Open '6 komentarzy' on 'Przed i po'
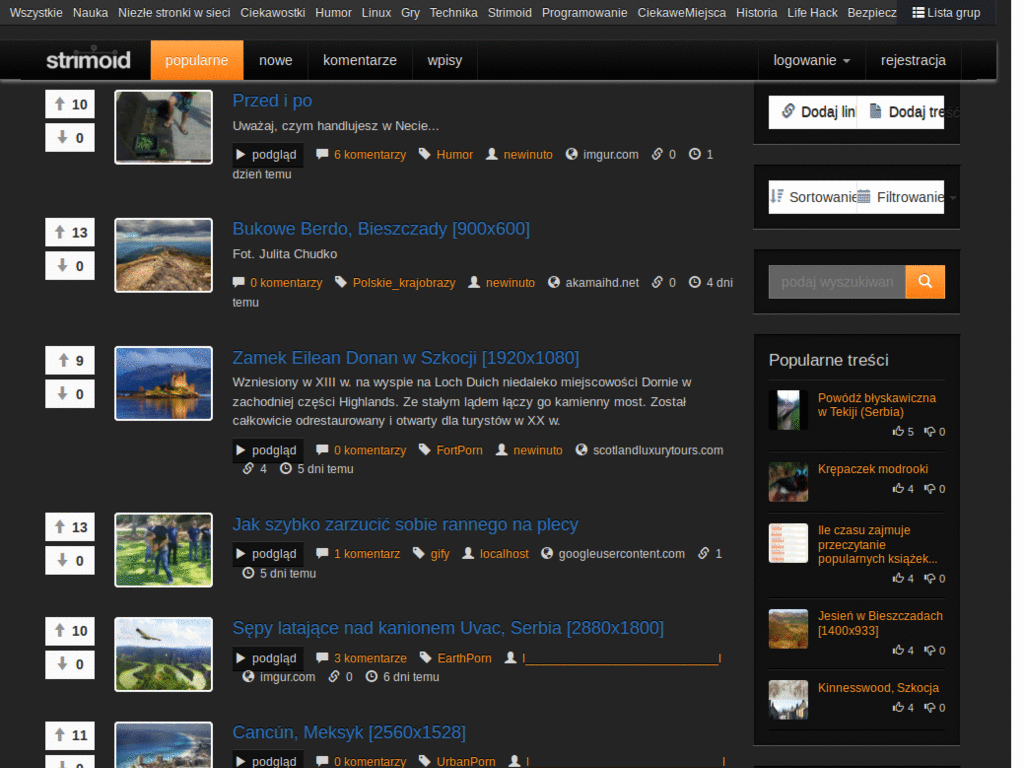Image resolution: width=1024 pixels, height=768 pixels. coord(370,155)
